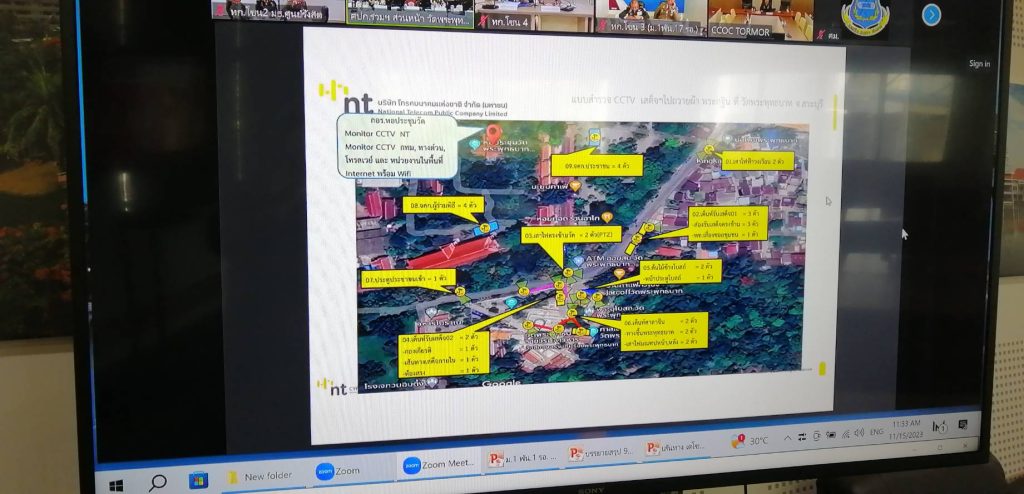This screenshot has height=494, width=1024.
Task: Click the weather 30°C widget
Action: click(x=752, y=440)
